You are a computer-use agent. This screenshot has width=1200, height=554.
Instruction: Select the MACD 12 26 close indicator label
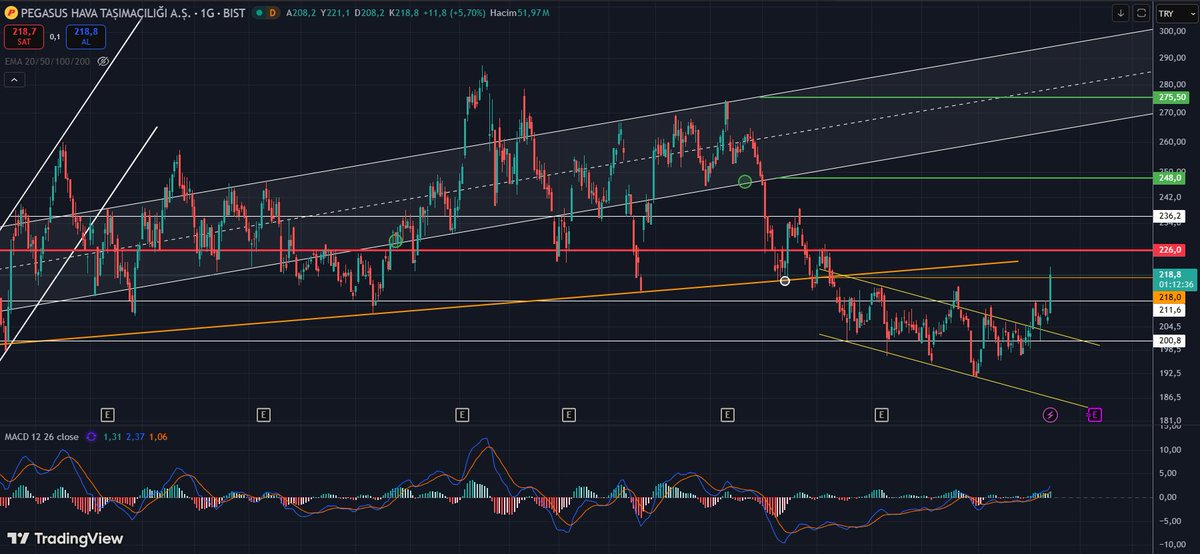click(x=42, y=436)
